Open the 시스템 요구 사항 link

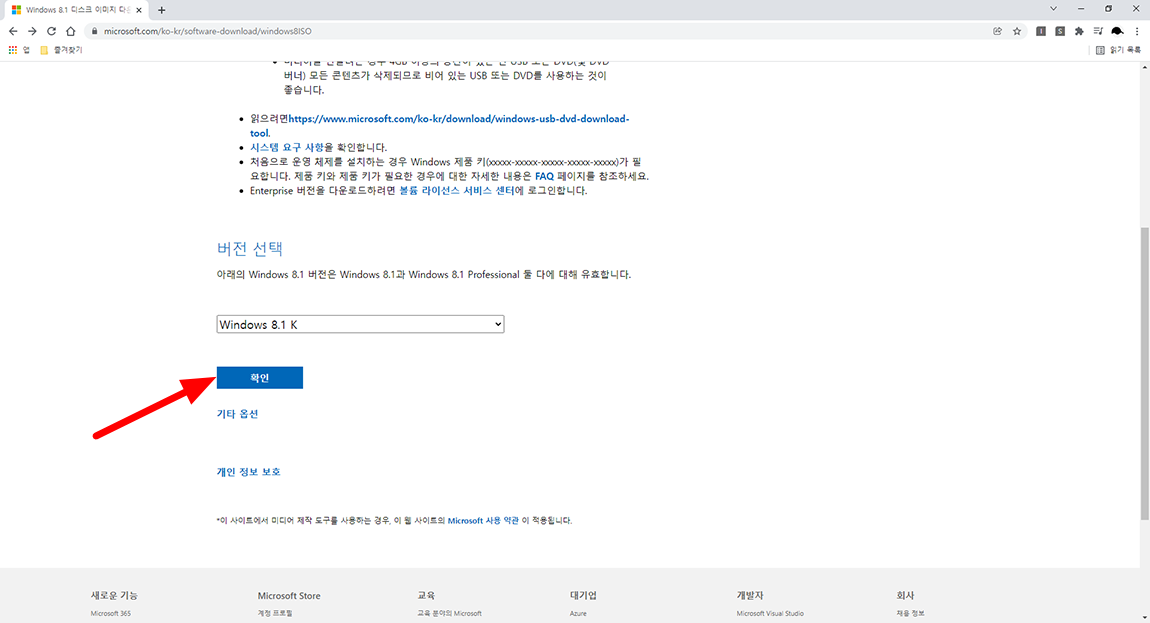[x=286, y=147]
